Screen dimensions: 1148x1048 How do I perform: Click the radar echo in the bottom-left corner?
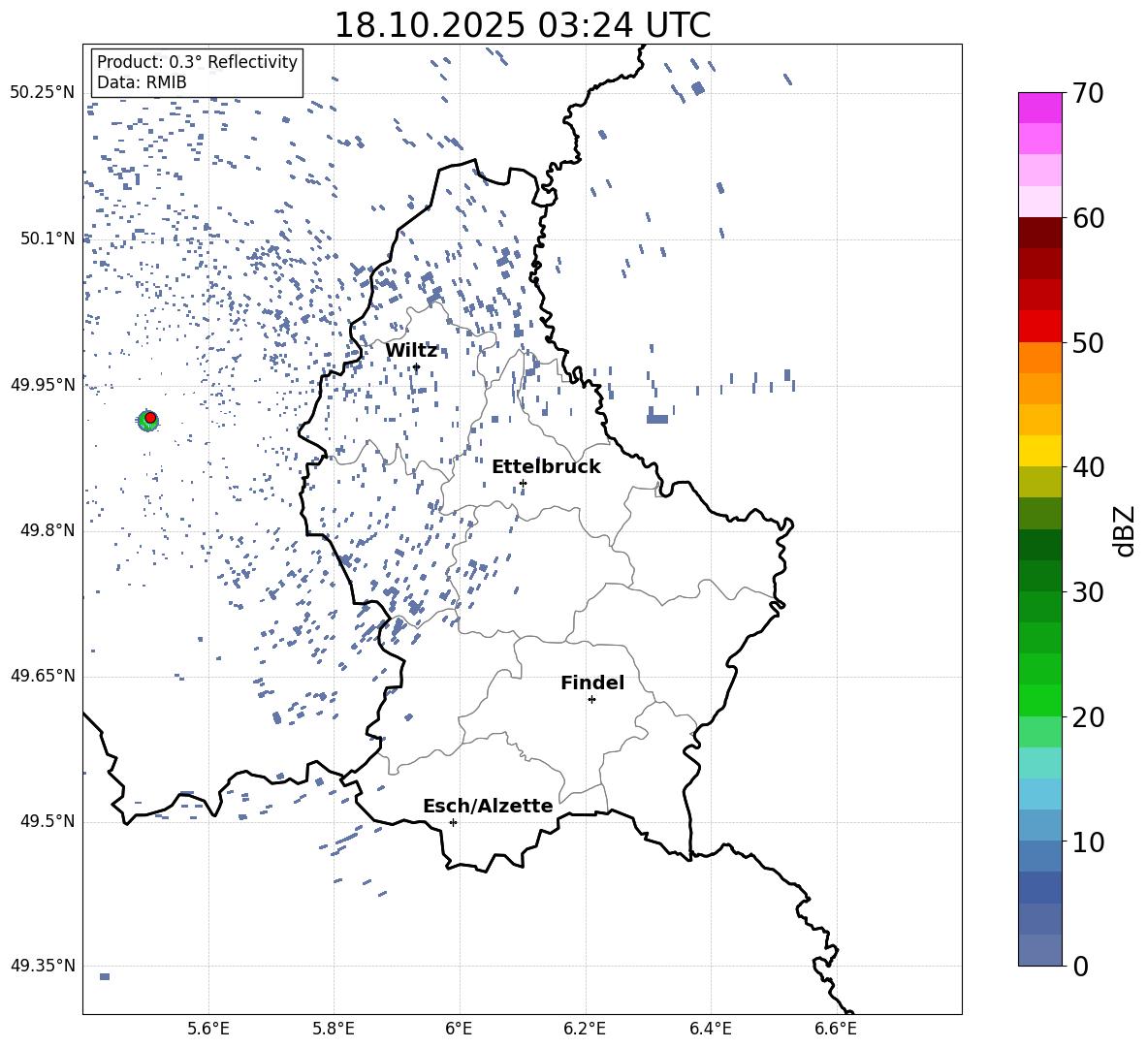(x=105, y=976)
